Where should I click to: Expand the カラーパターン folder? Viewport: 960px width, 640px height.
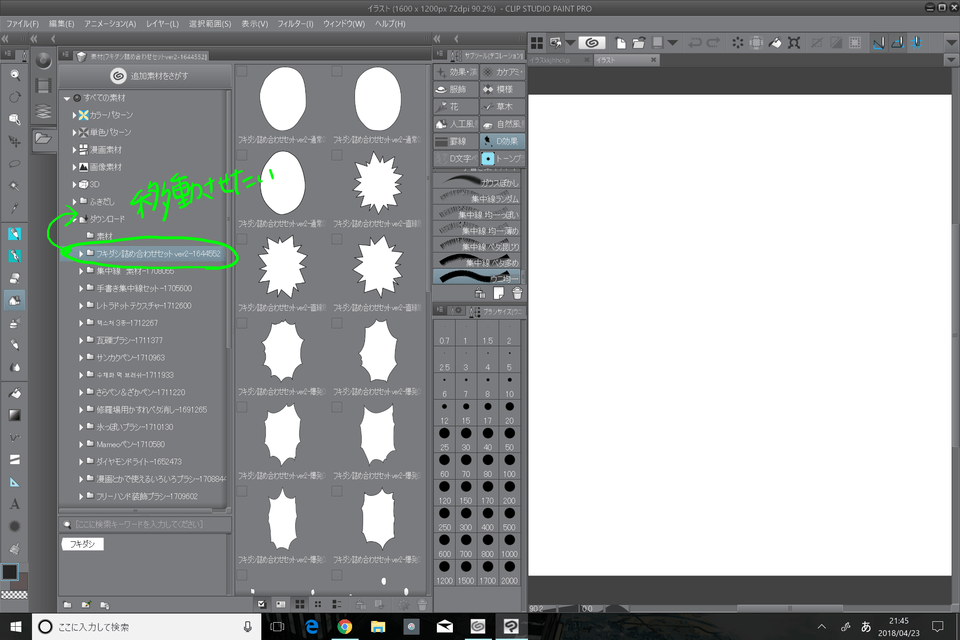(74, 115)
